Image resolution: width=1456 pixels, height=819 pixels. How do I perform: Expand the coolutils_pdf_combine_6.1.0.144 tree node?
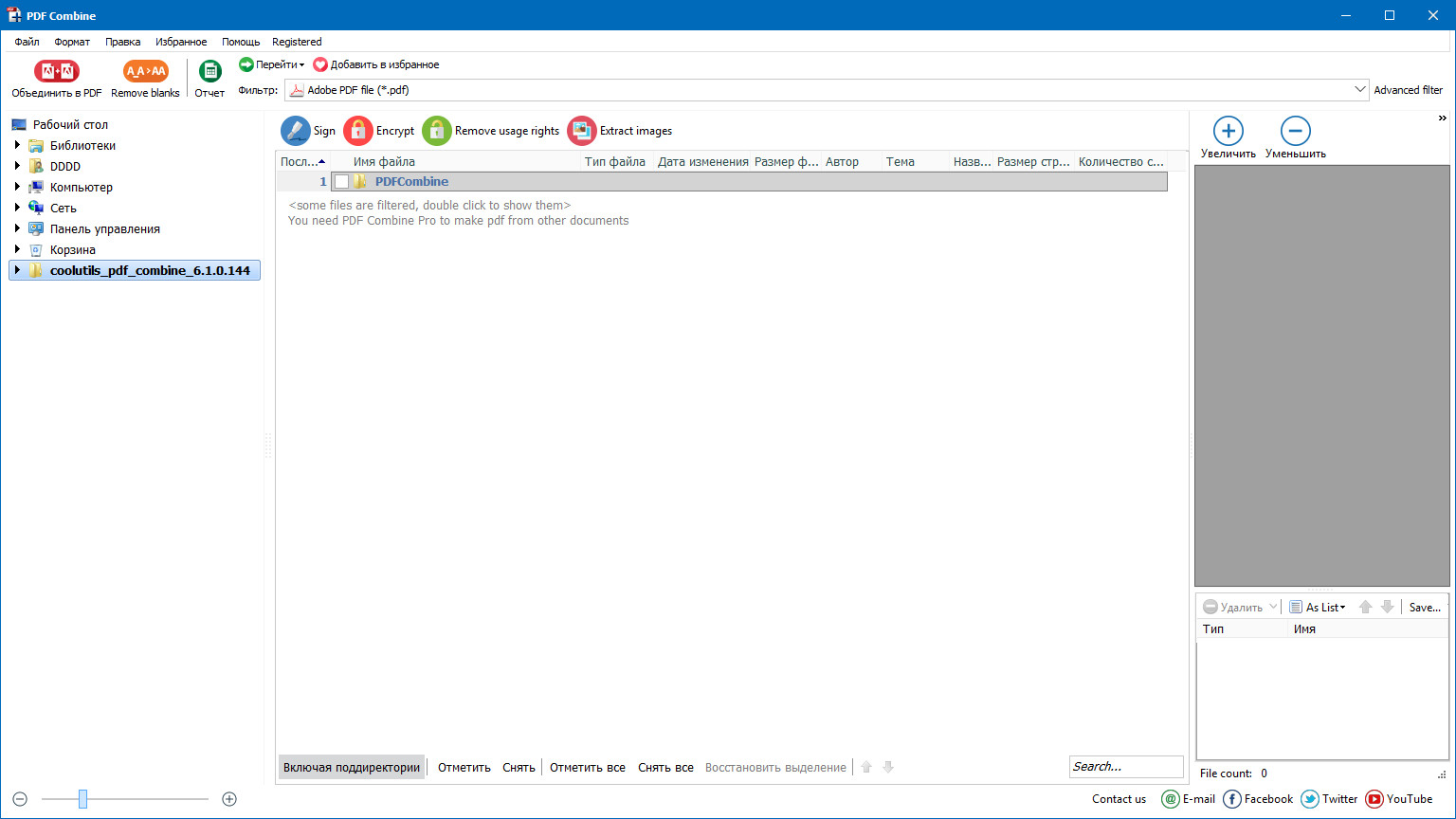click(17, 270)
